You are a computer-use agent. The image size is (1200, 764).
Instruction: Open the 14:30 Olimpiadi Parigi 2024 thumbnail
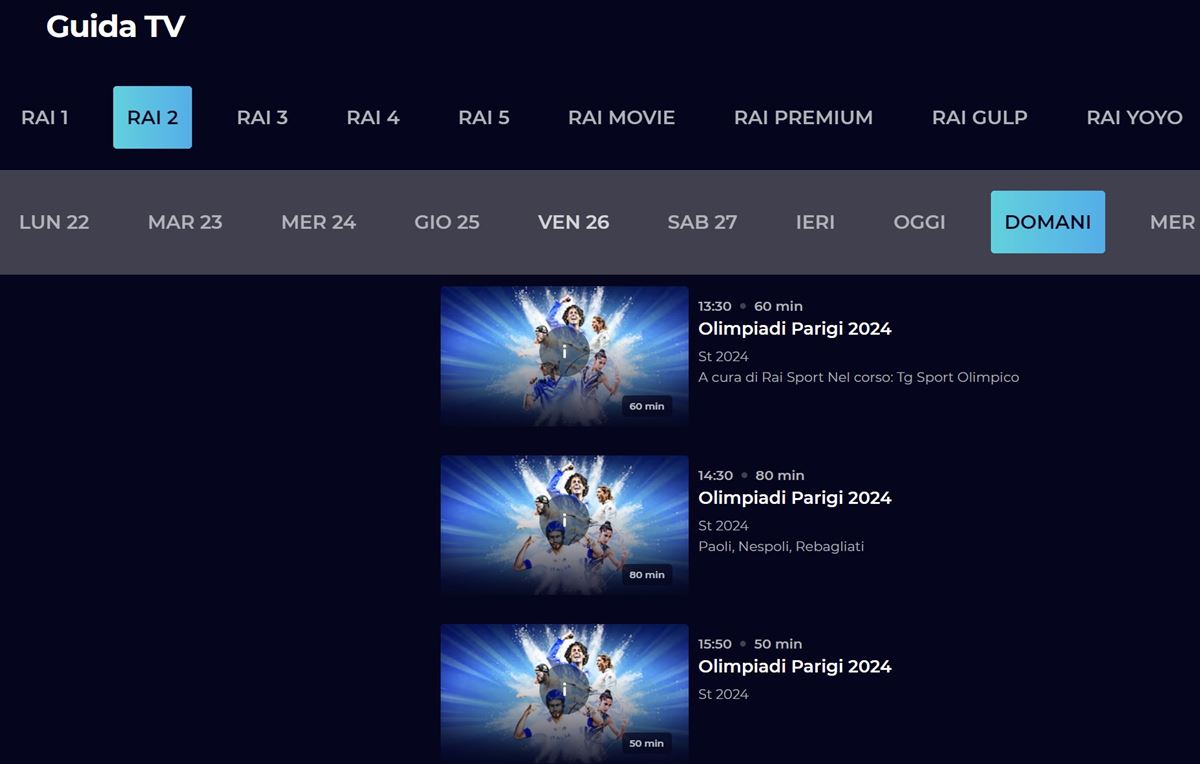point(564,526)
